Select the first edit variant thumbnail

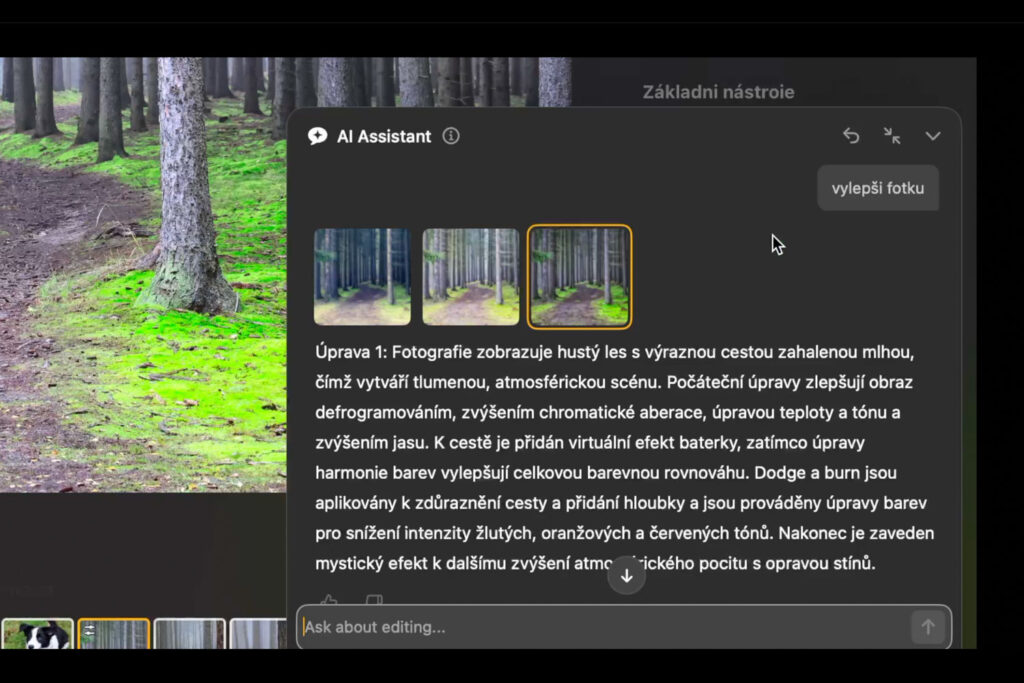[x=362, y=277]
